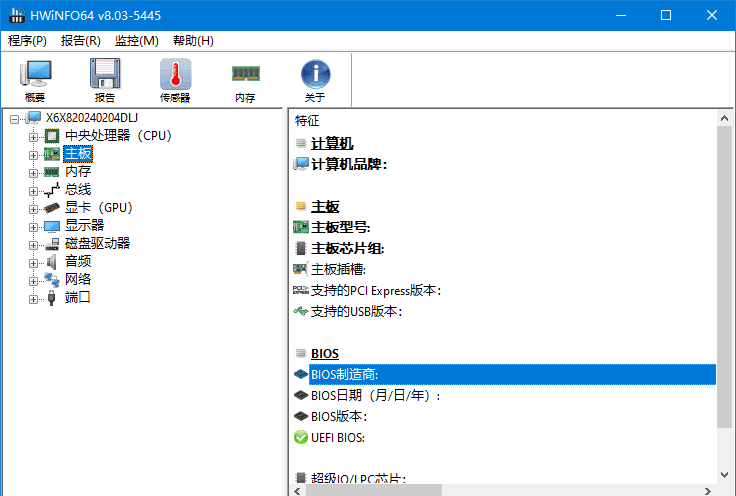Expand the 磁盘驱动器 tree node

coord(33,245)
